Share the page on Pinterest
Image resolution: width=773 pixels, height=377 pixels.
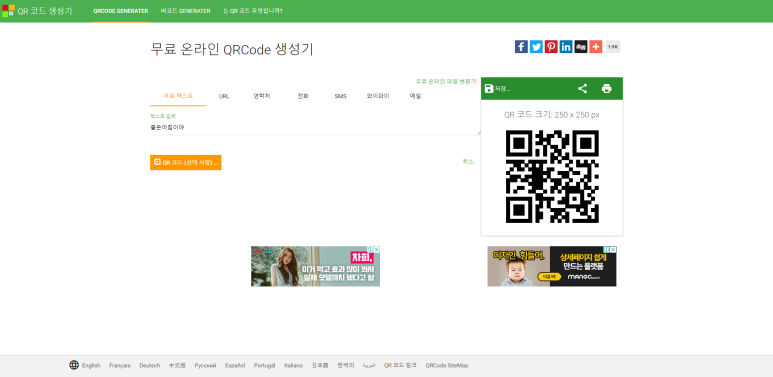pyautogui.click(x=551, y=47)
